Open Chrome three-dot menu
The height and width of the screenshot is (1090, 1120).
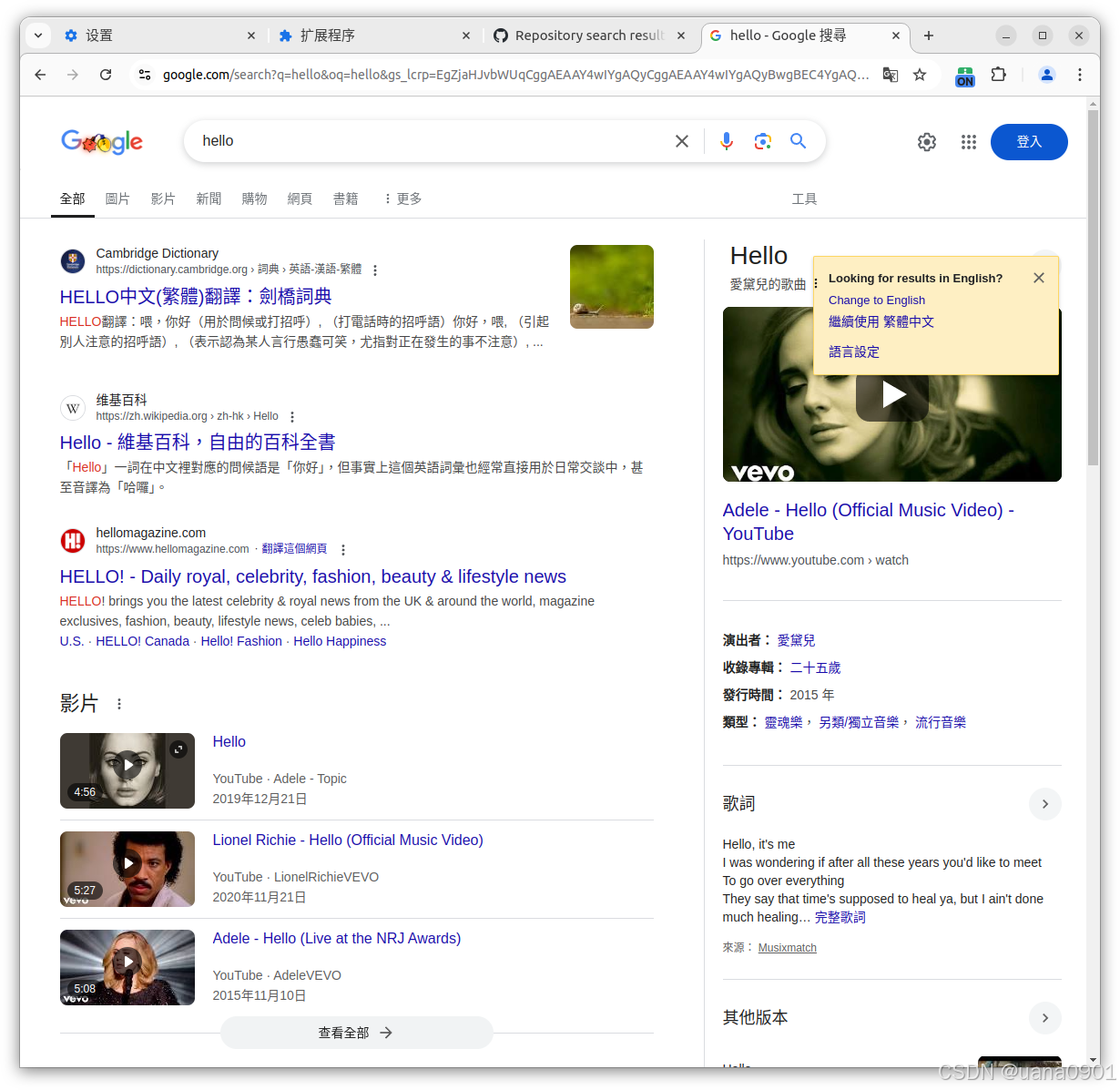1080,75
